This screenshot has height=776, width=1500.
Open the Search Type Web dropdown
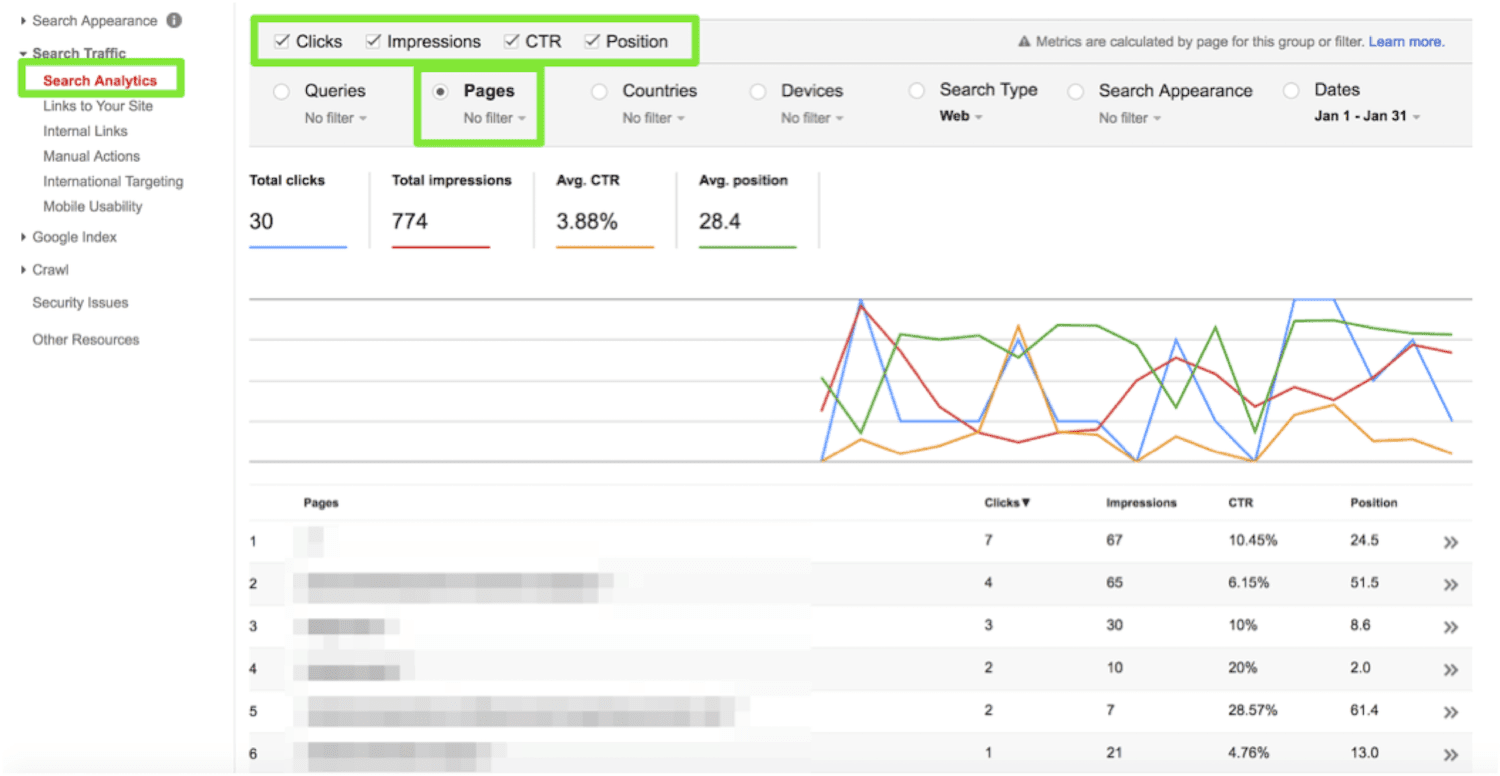point(958,116)
